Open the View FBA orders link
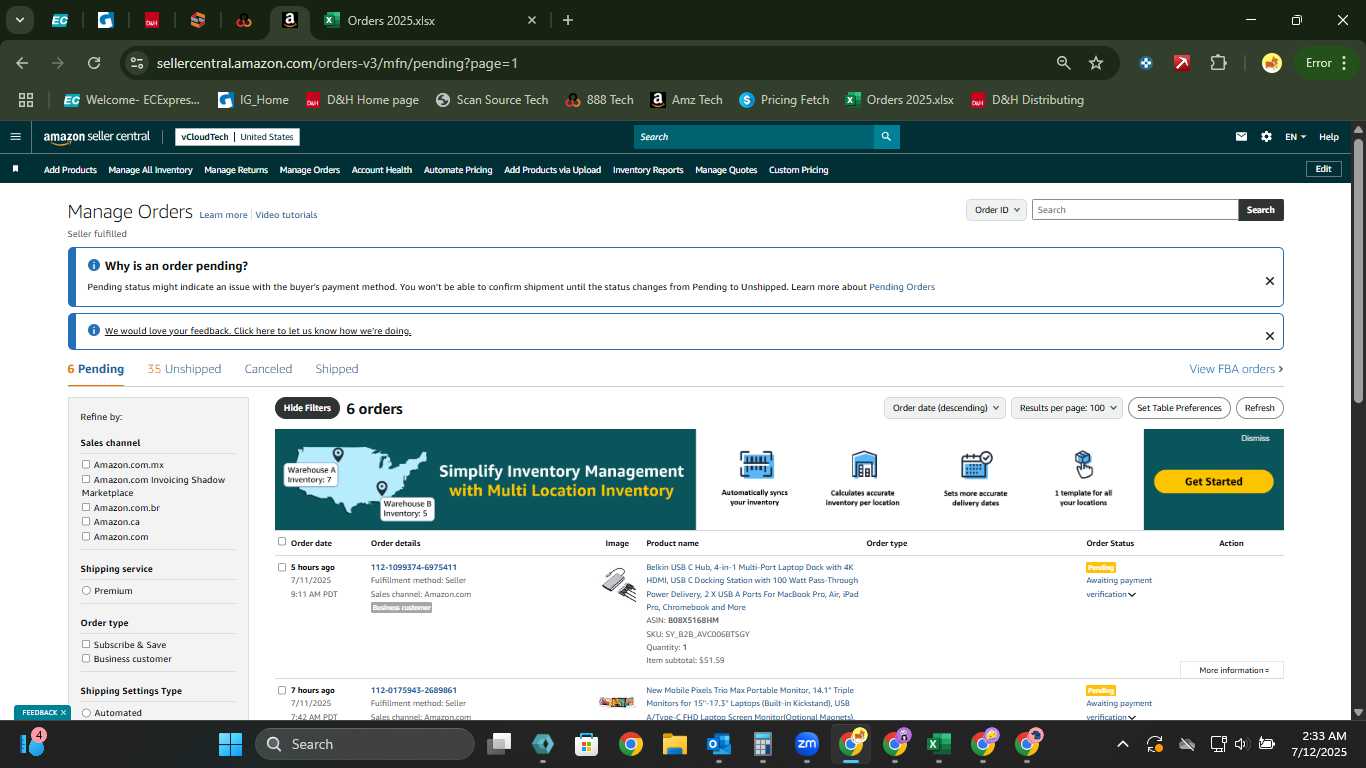This screenshot has height=768, width=1366. (1236, 369)
